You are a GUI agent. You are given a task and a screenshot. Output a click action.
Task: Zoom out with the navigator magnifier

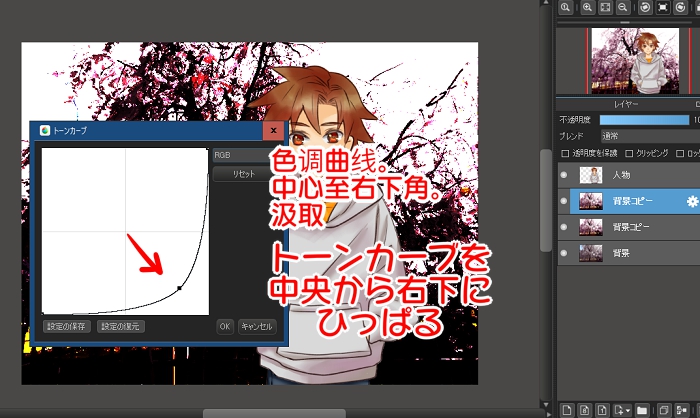point(623,8)
